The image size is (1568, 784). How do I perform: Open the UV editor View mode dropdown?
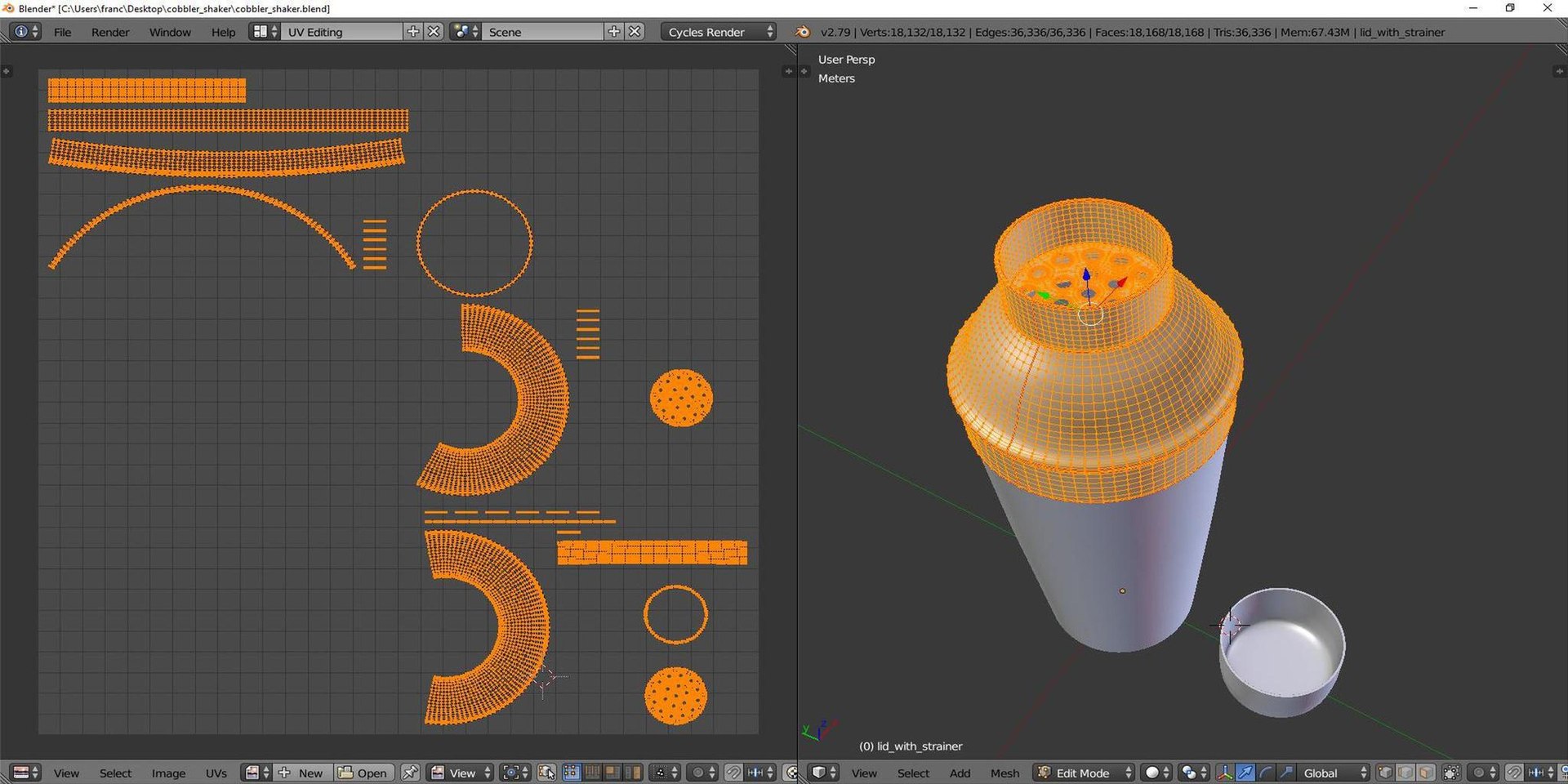click(461, 773)
